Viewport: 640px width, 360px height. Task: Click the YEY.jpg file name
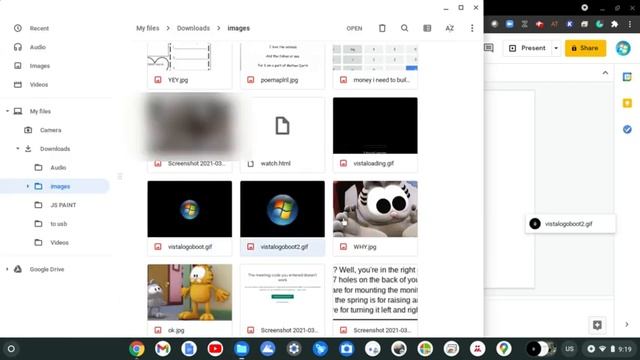pos(178,80)
